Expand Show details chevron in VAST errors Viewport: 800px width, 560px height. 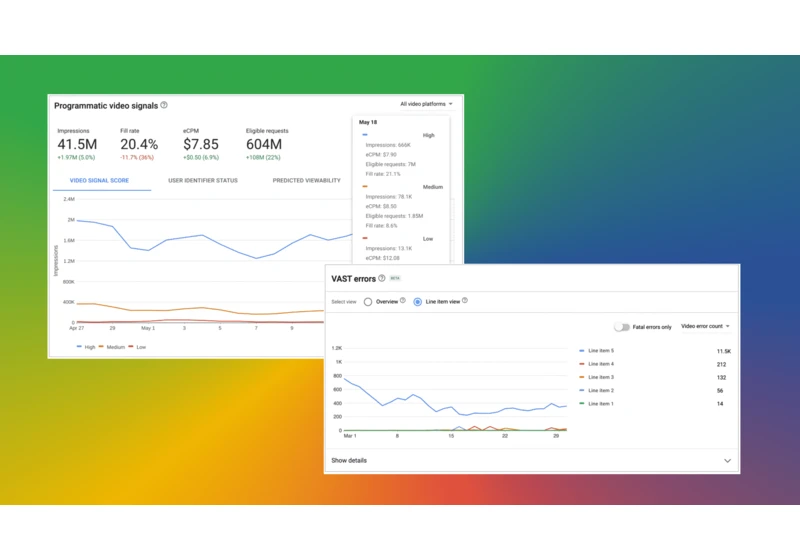[728, 461]
